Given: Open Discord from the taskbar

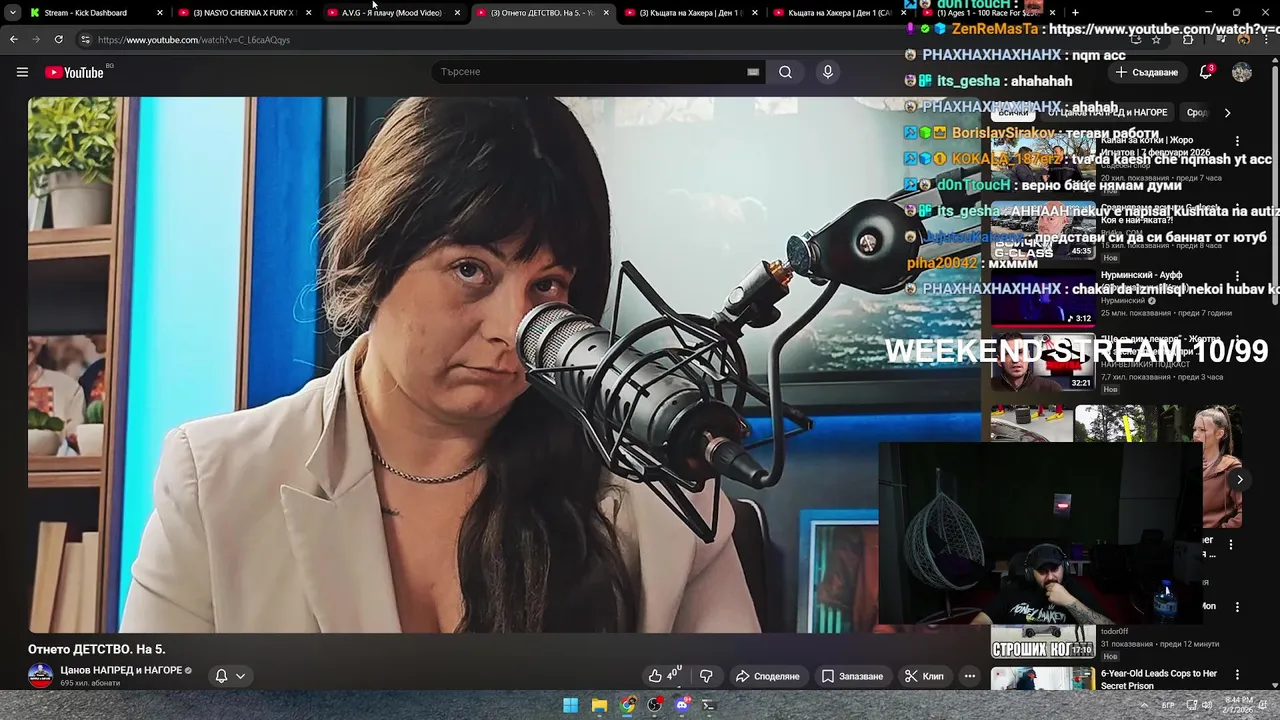Looking at the screenshot, I should click(683, 705).
